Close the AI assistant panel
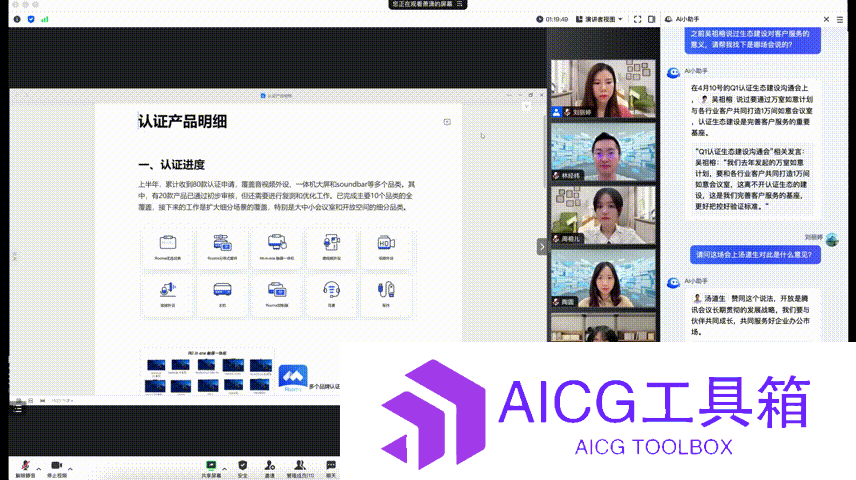Viewport: 856px width, 480px height. 826,19
